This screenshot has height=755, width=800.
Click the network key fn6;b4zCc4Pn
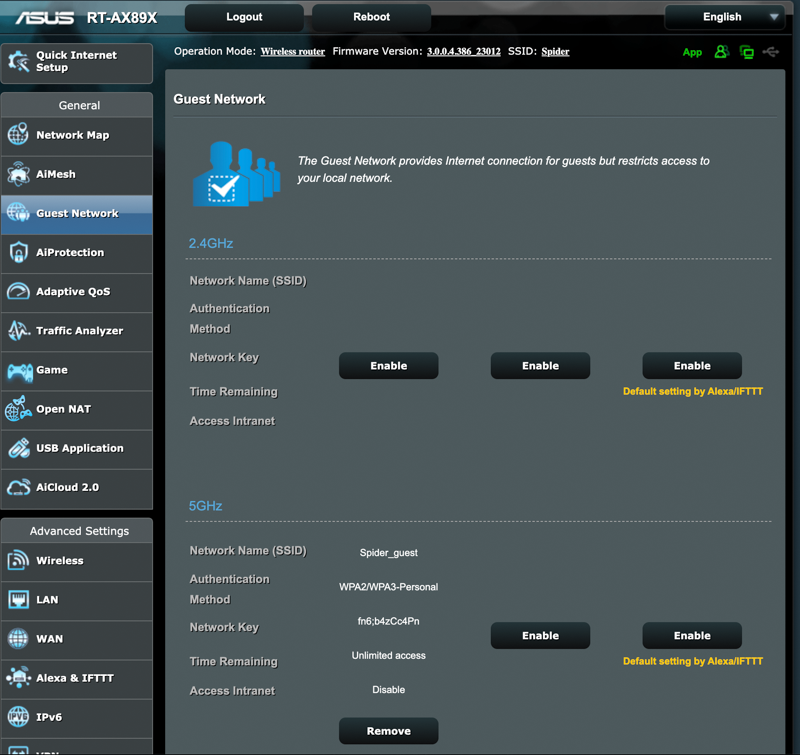click(388, 621)
